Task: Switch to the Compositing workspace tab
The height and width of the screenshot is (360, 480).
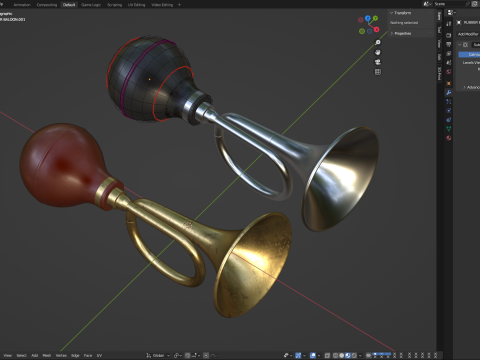Action: [47, 5]
